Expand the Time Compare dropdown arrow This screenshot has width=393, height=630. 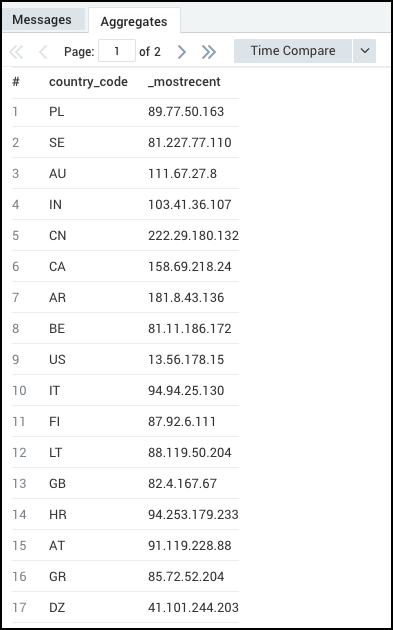pos(364,51)
